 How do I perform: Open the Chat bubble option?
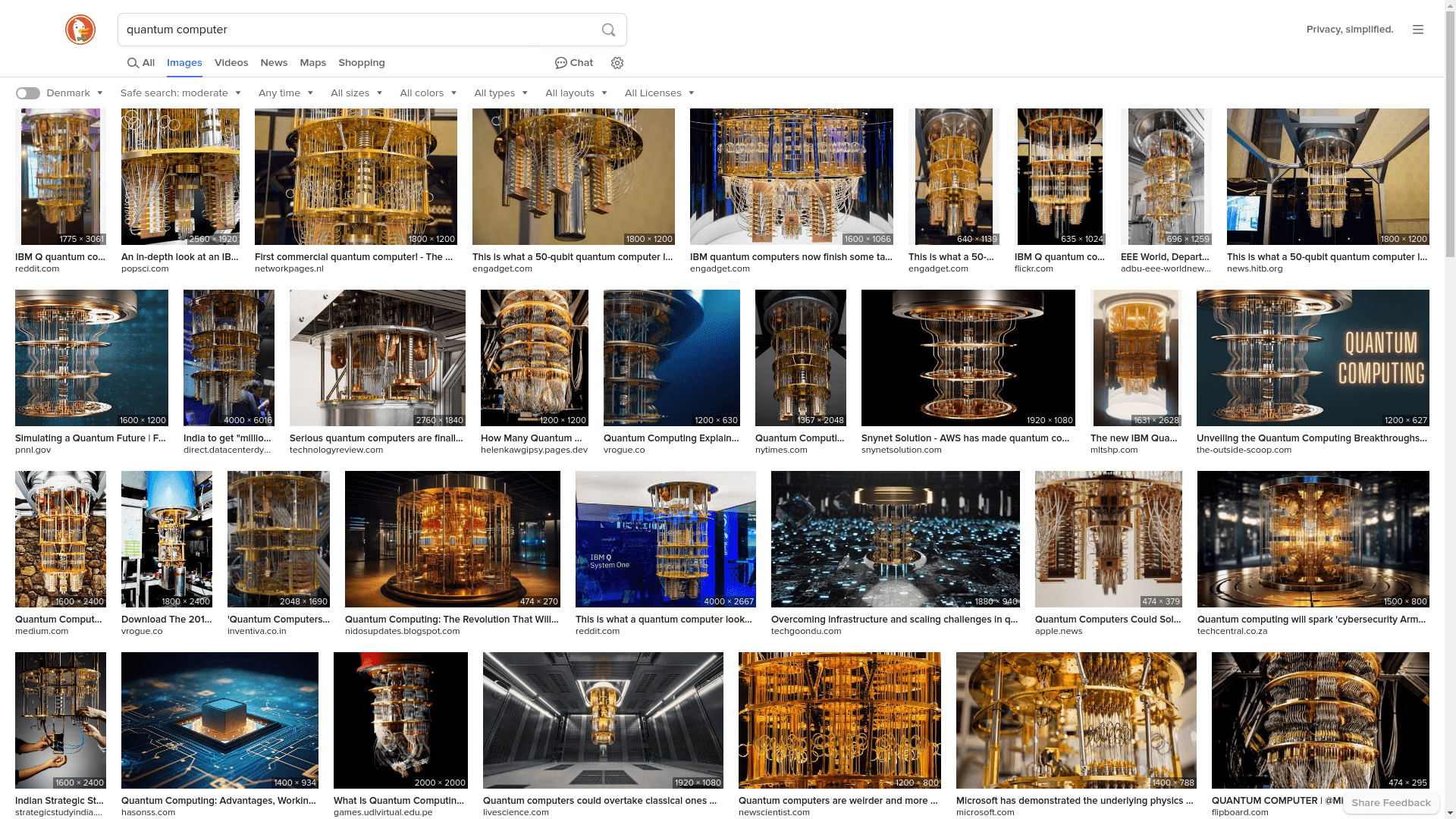point(574,63)
